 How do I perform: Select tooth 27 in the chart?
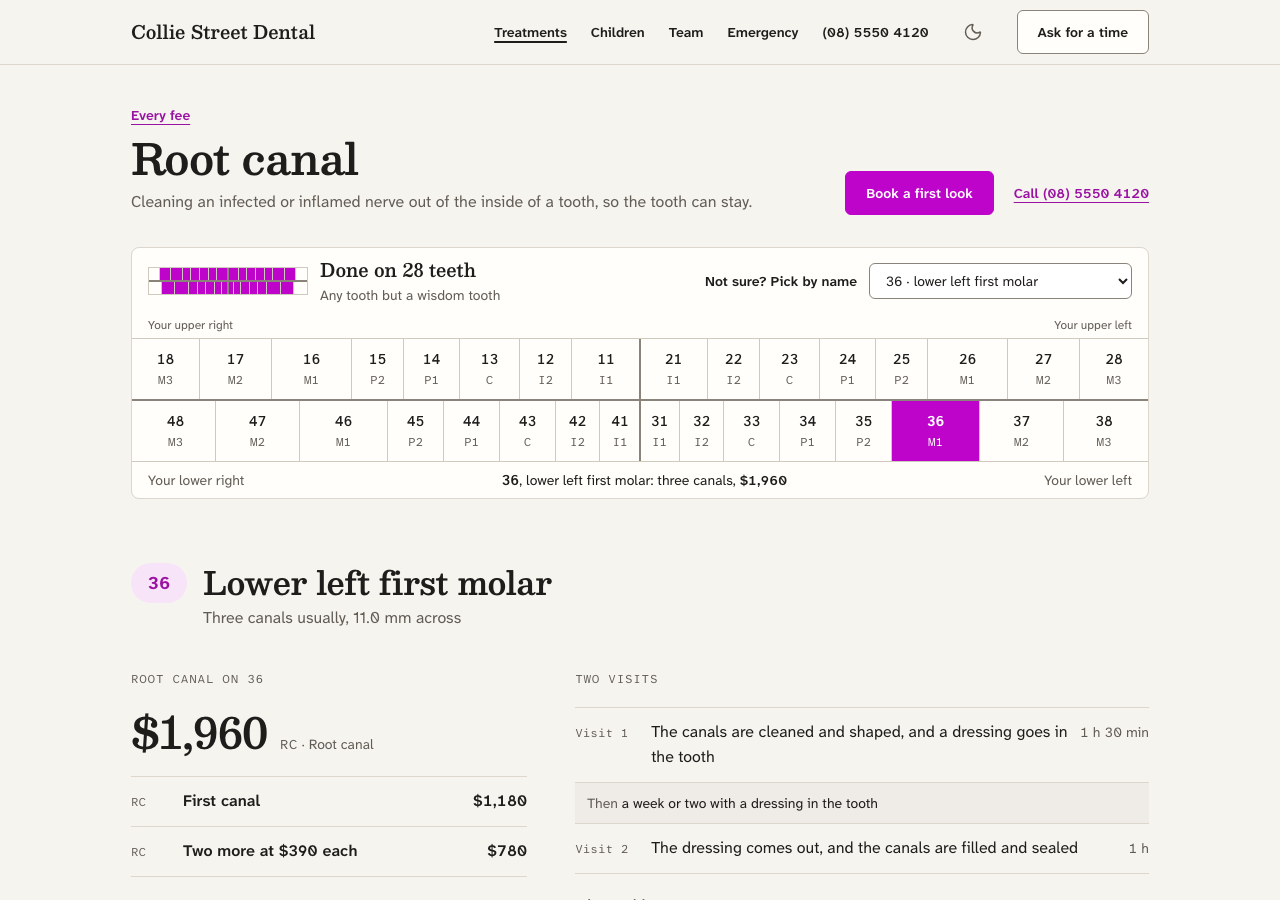coord(1044,369)
